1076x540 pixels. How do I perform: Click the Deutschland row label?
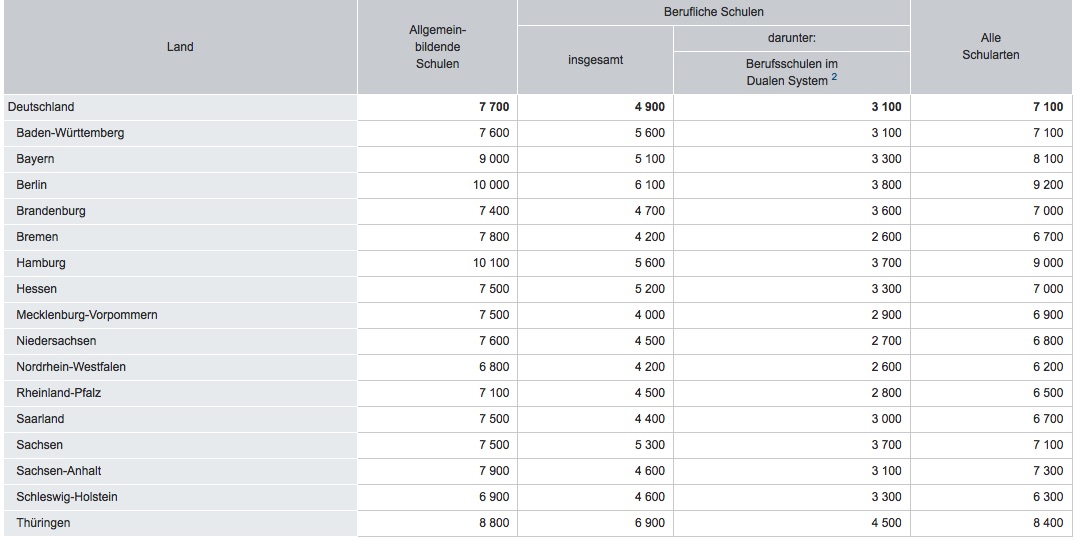[41, 107]
